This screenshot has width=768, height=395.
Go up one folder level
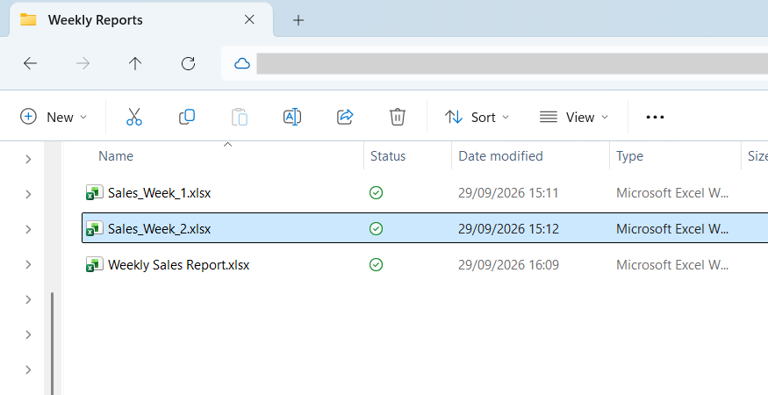coord(135,63)
